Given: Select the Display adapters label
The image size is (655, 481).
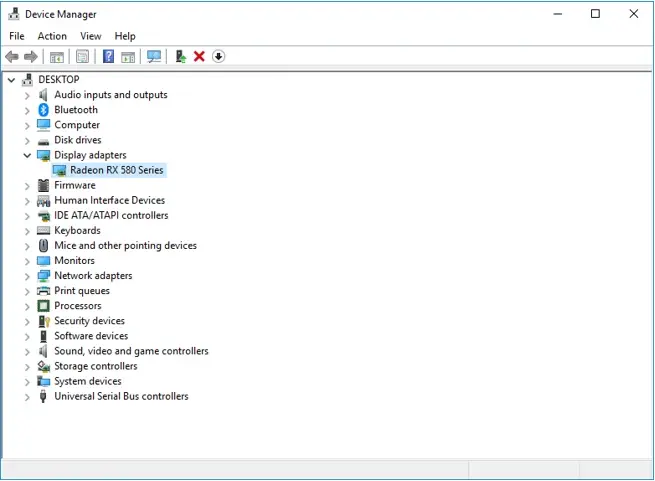Looking at the screenshot, I should 90,155.
